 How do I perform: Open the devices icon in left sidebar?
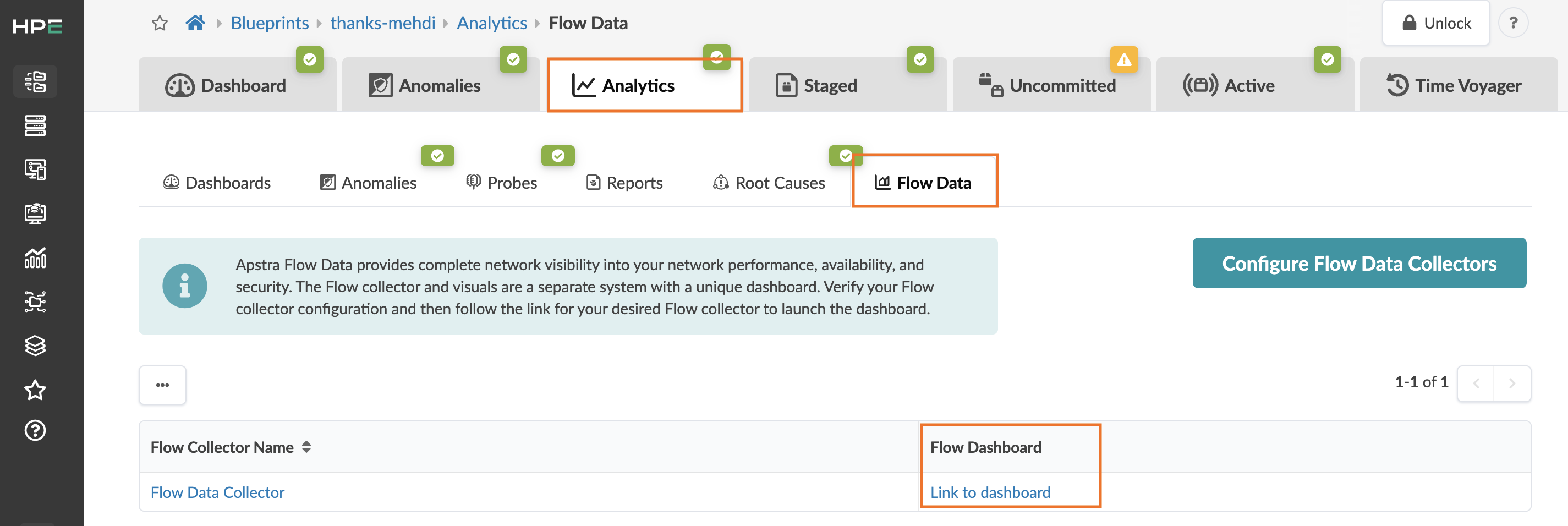(35, 169)
